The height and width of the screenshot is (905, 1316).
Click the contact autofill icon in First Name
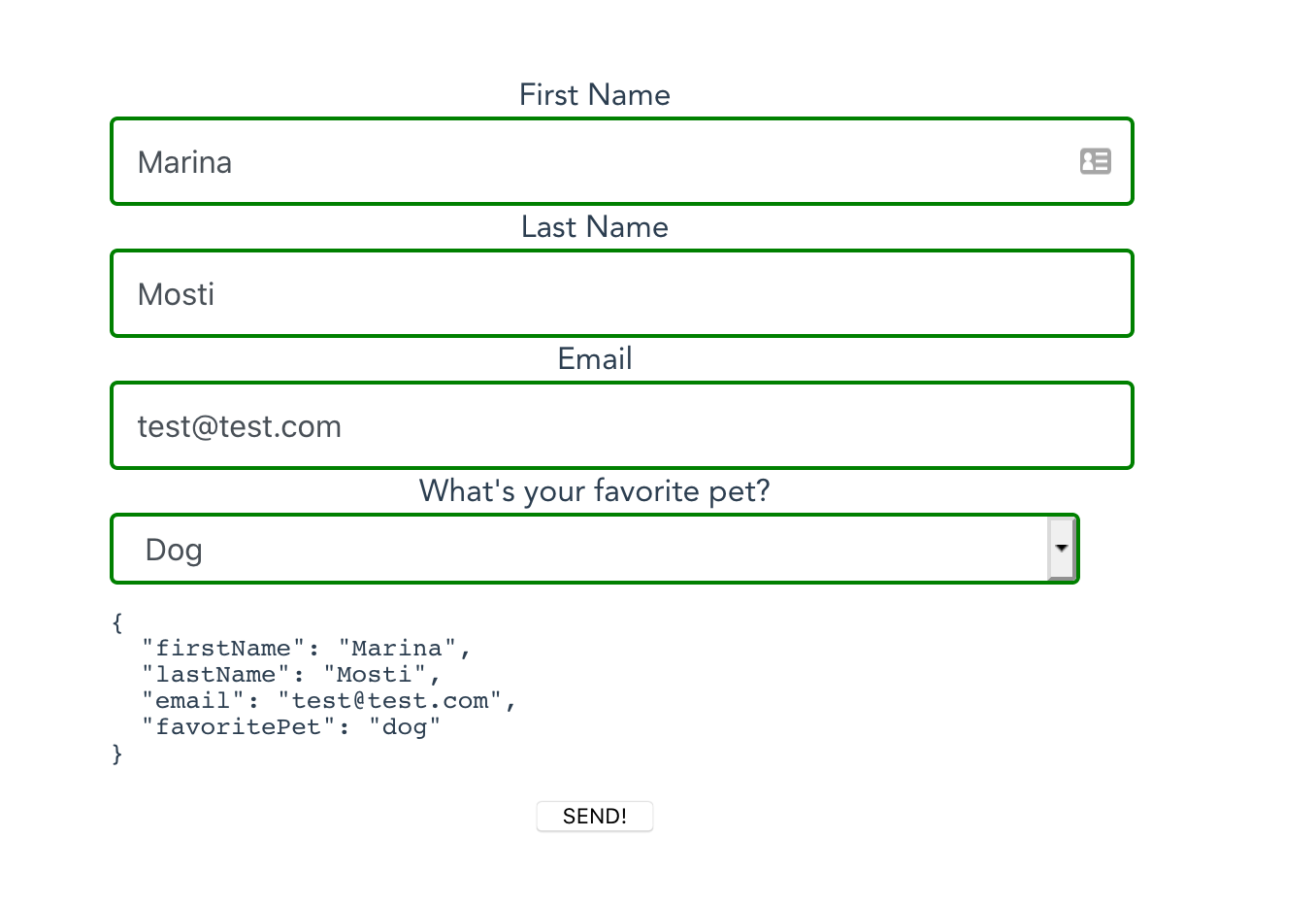pos(1095,161)
